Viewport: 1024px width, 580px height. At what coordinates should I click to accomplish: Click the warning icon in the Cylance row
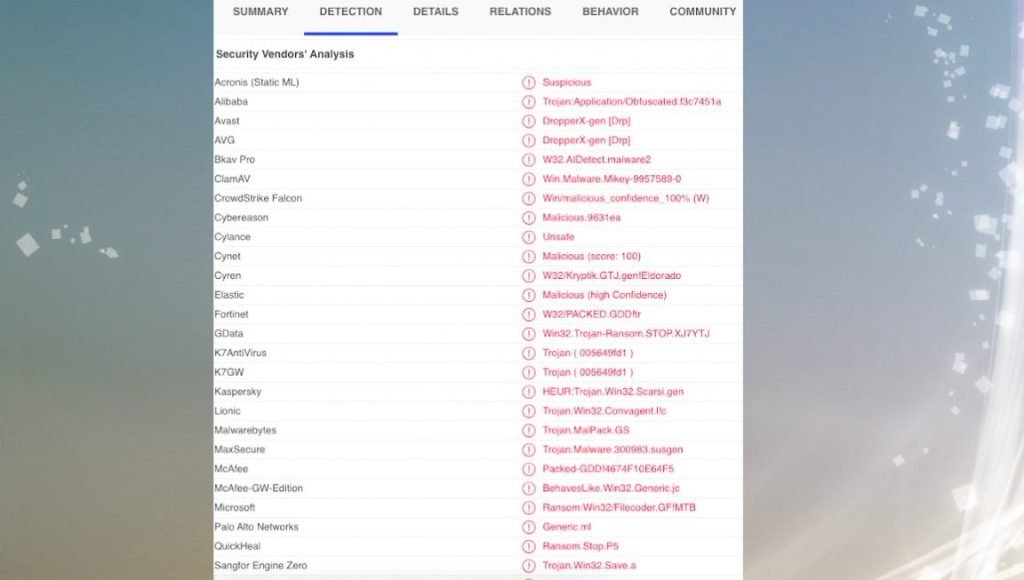tap(528, 237)
